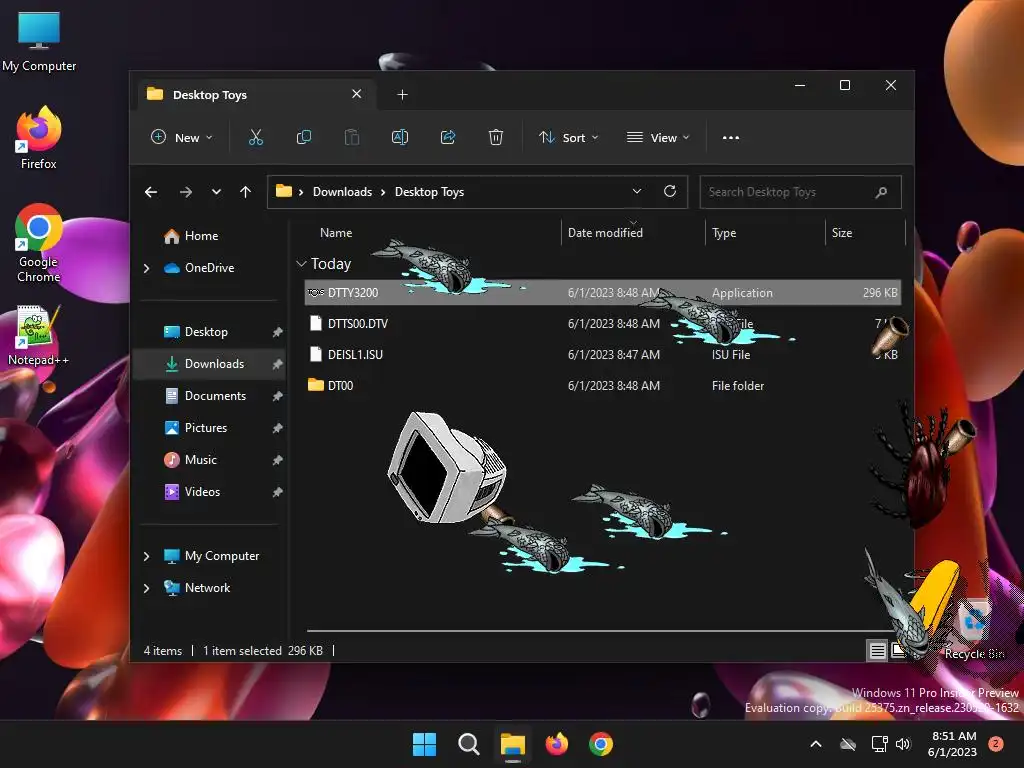Open Music in navigation pane

click(200, 460)
